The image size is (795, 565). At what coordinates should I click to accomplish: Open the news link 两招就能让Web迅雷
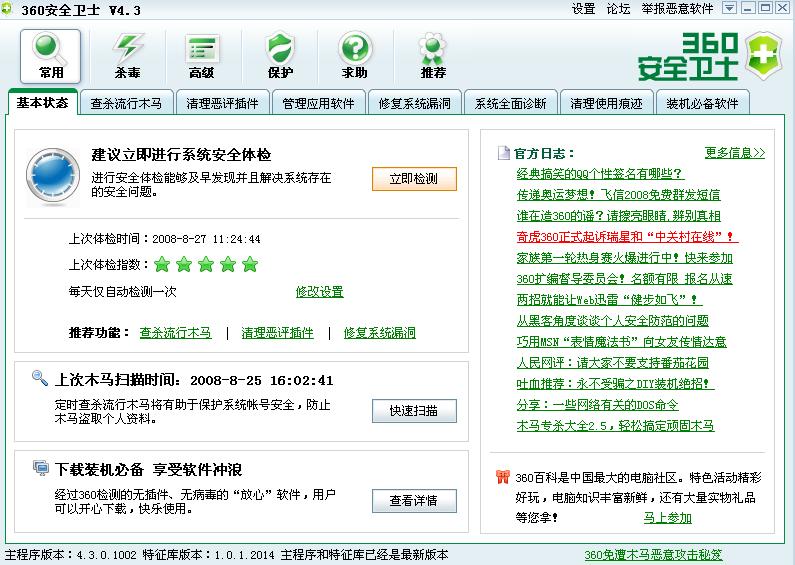tap(609, 300)
